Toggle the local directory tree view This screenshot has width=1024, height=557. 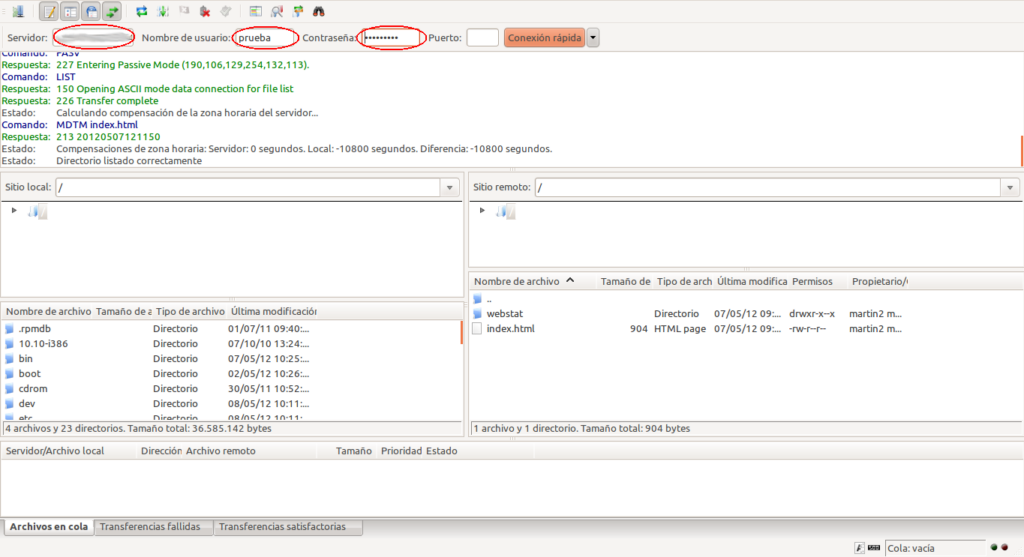point(70,11)
